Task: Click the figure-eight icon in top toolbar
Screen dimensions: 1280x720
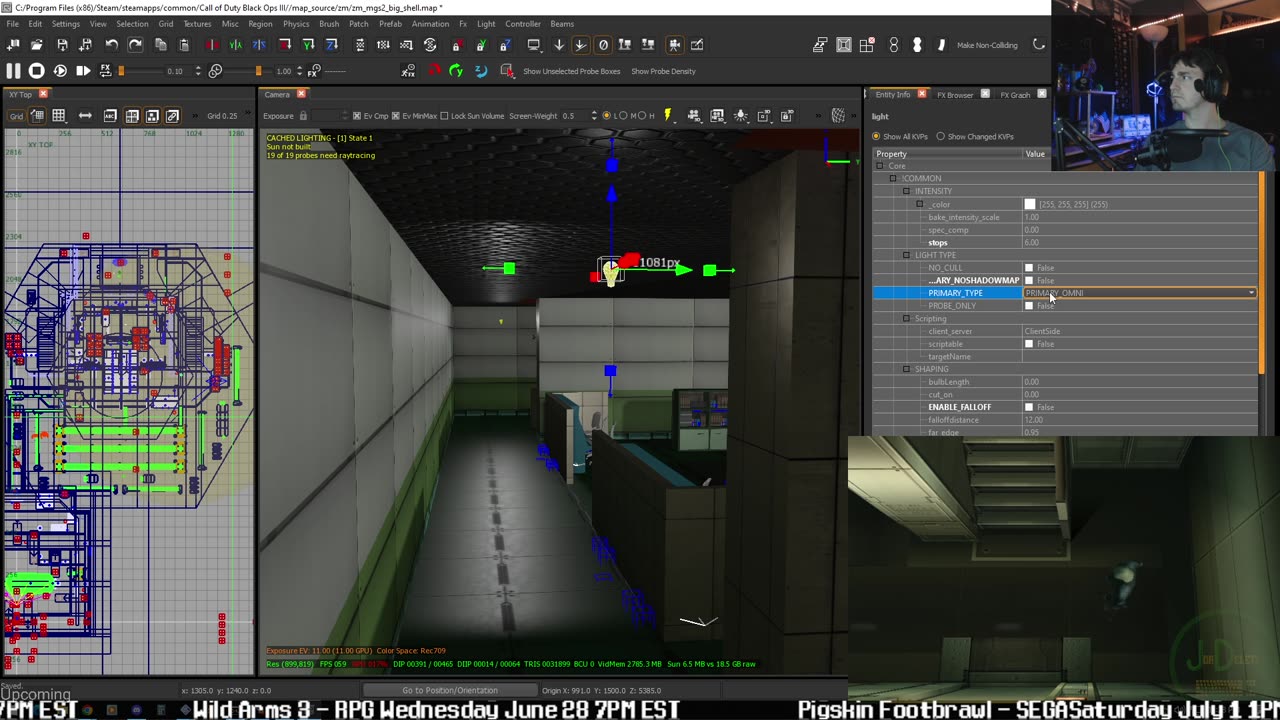Action: tap(893, 45)
